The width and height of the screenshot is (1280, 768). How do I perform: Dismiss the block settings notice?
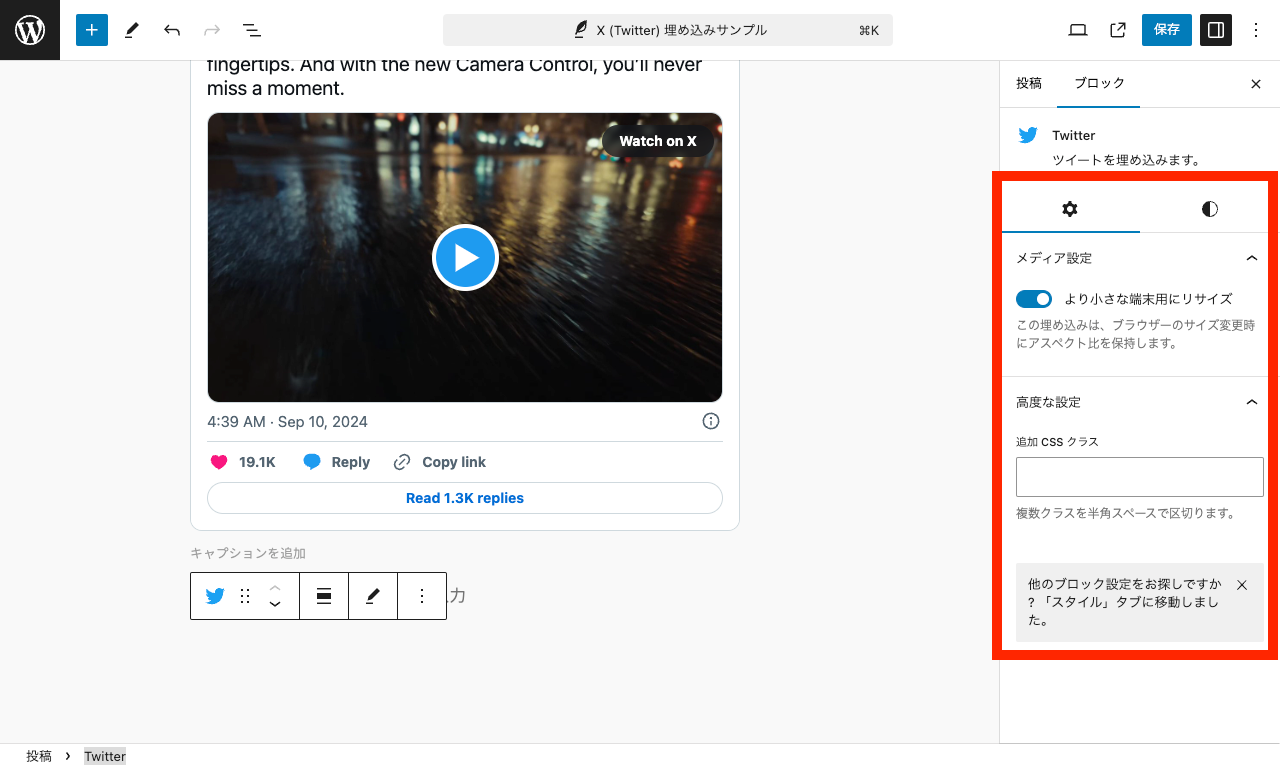[x=1242, y=585]
